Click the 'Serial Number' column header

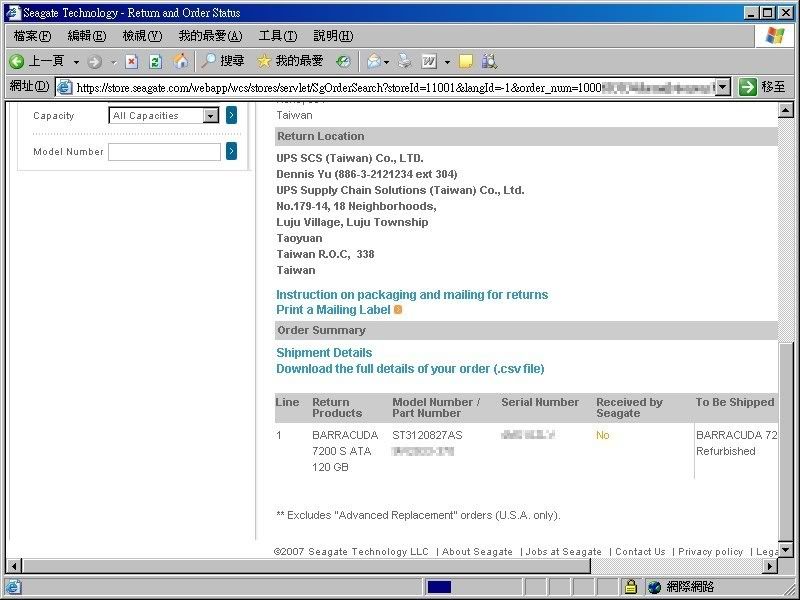tap(540, 402)
